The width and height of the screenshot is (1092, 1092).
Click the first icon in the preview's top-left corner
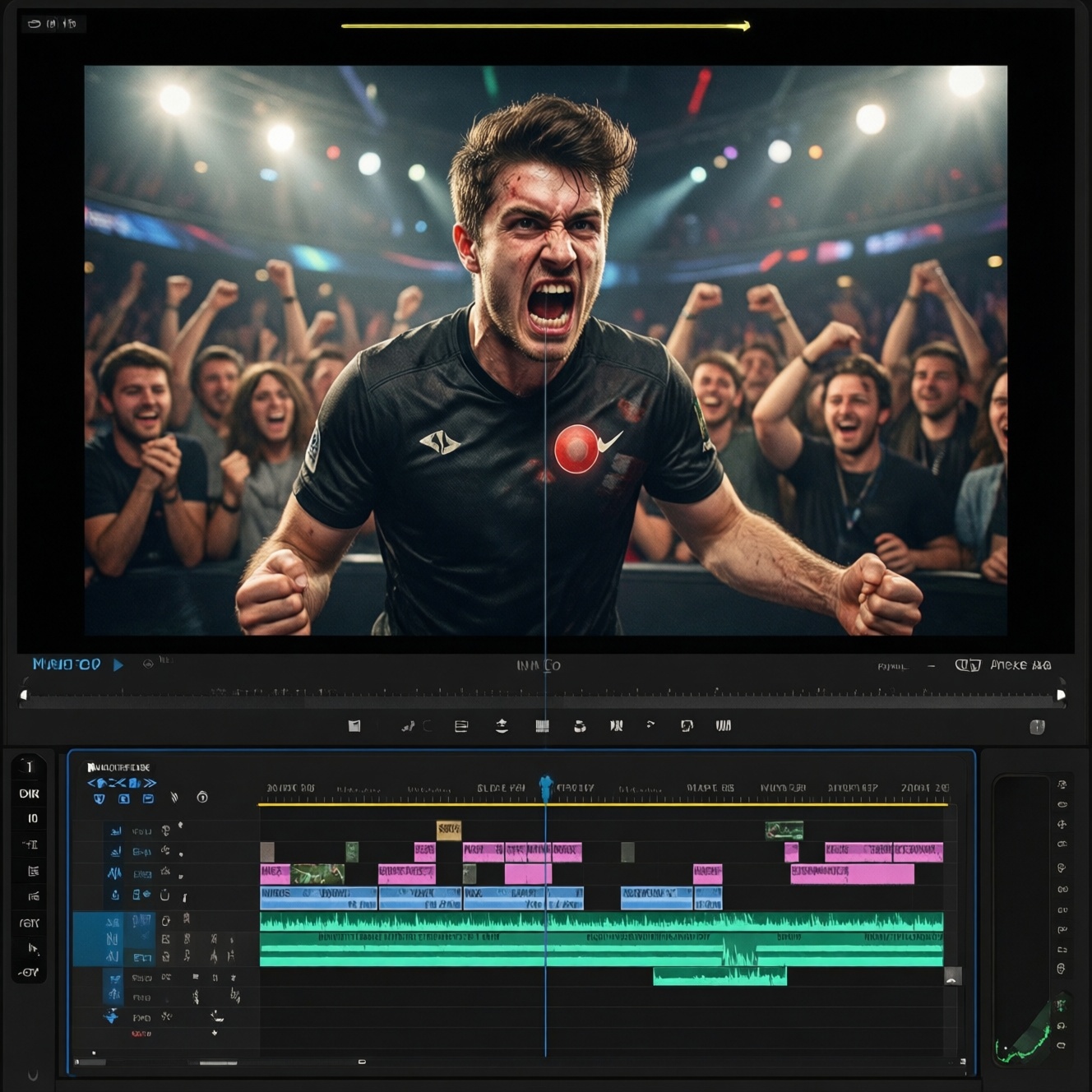(35, 24)
